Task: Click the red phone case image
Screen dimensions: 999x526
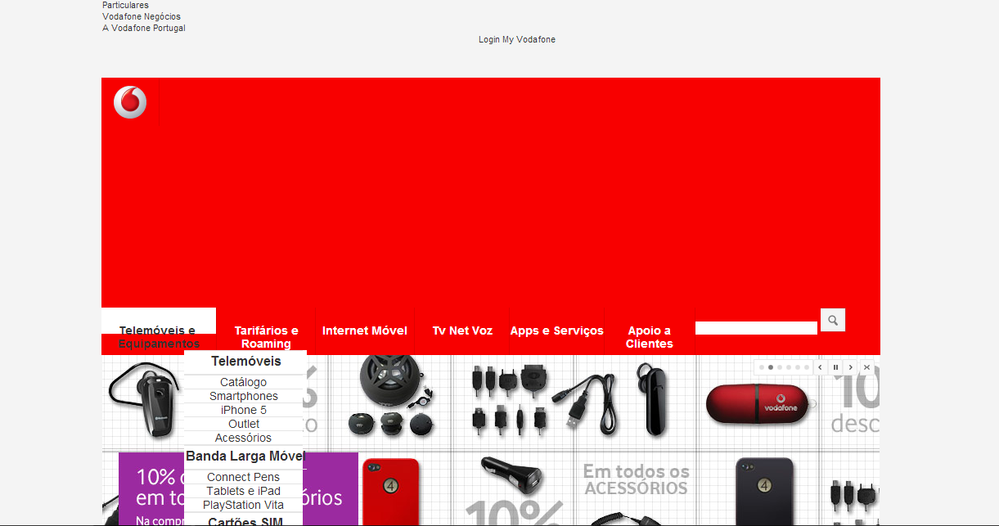Action: [391, 492]
